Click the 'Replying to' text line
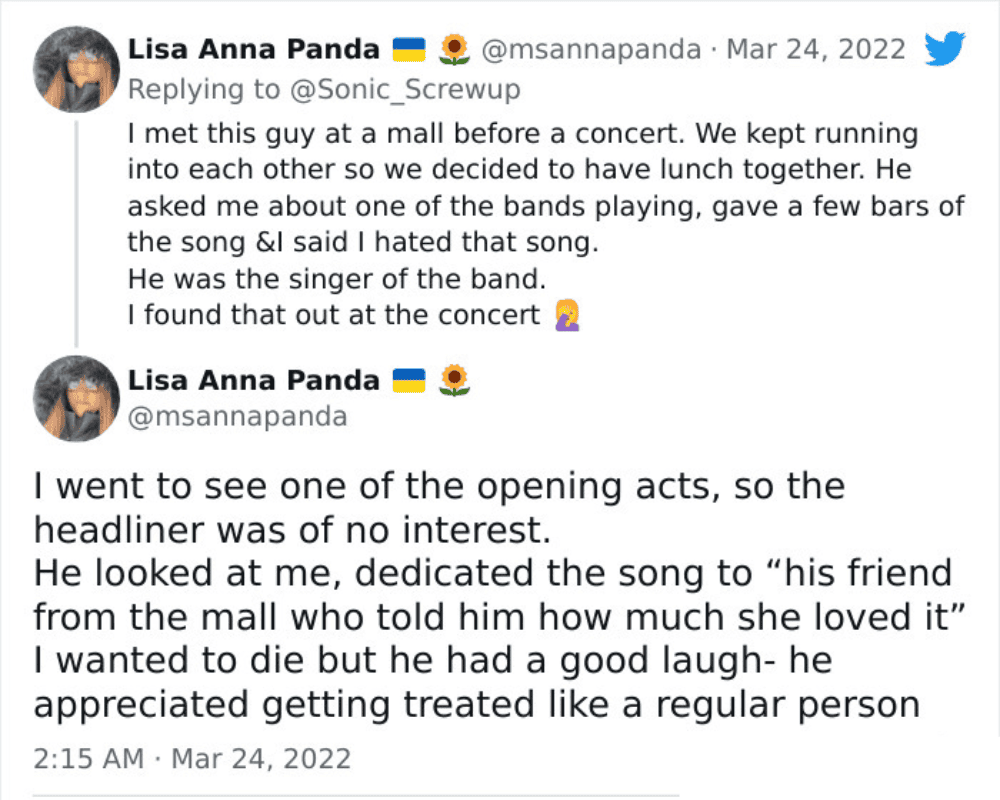Screen dimensions: 1000x800 coord(324,89)
